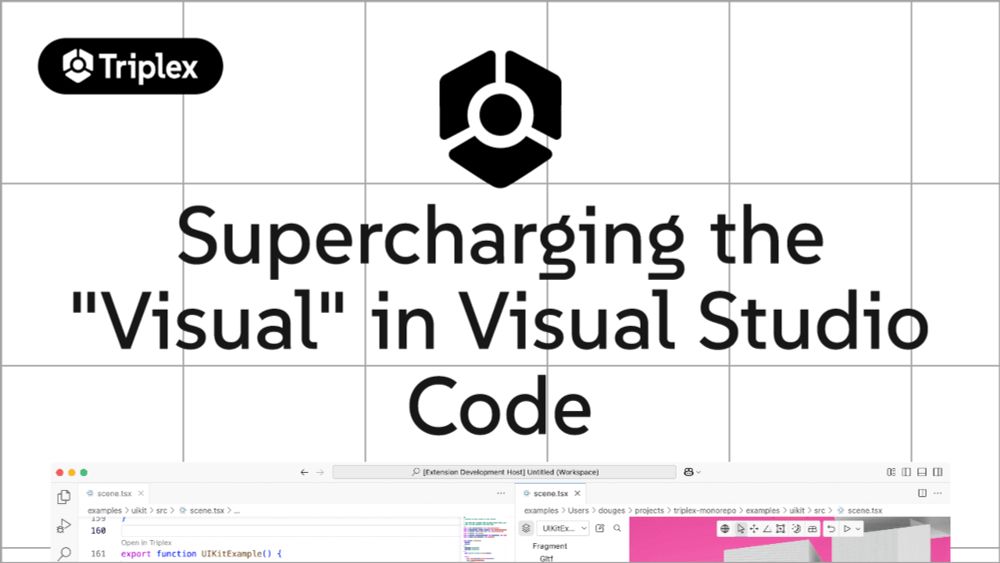Go back with the left arrow
The width and height of the screenshot is (1000, 563).
click(304, 472)
